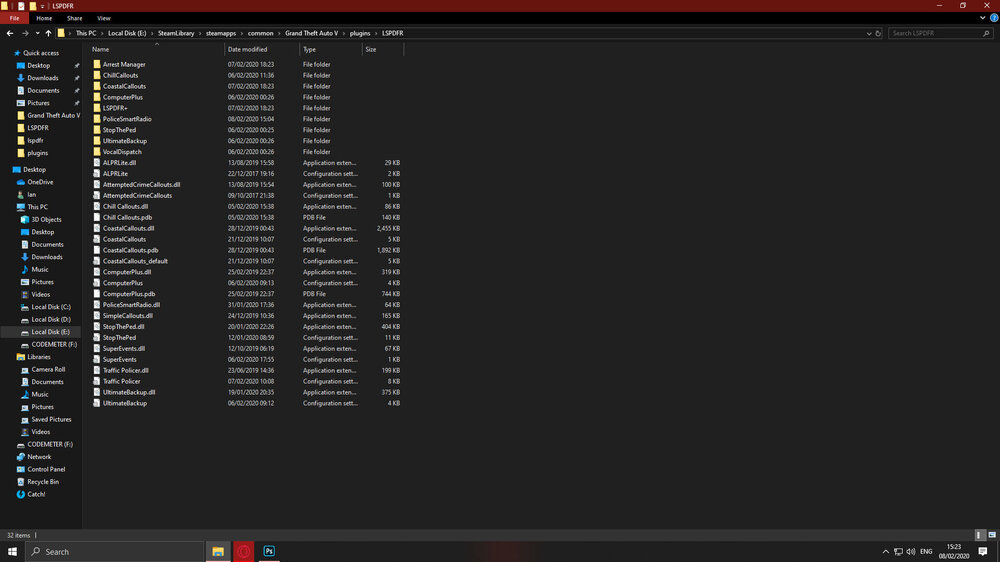Sort by Date modified column

point(247,49)
